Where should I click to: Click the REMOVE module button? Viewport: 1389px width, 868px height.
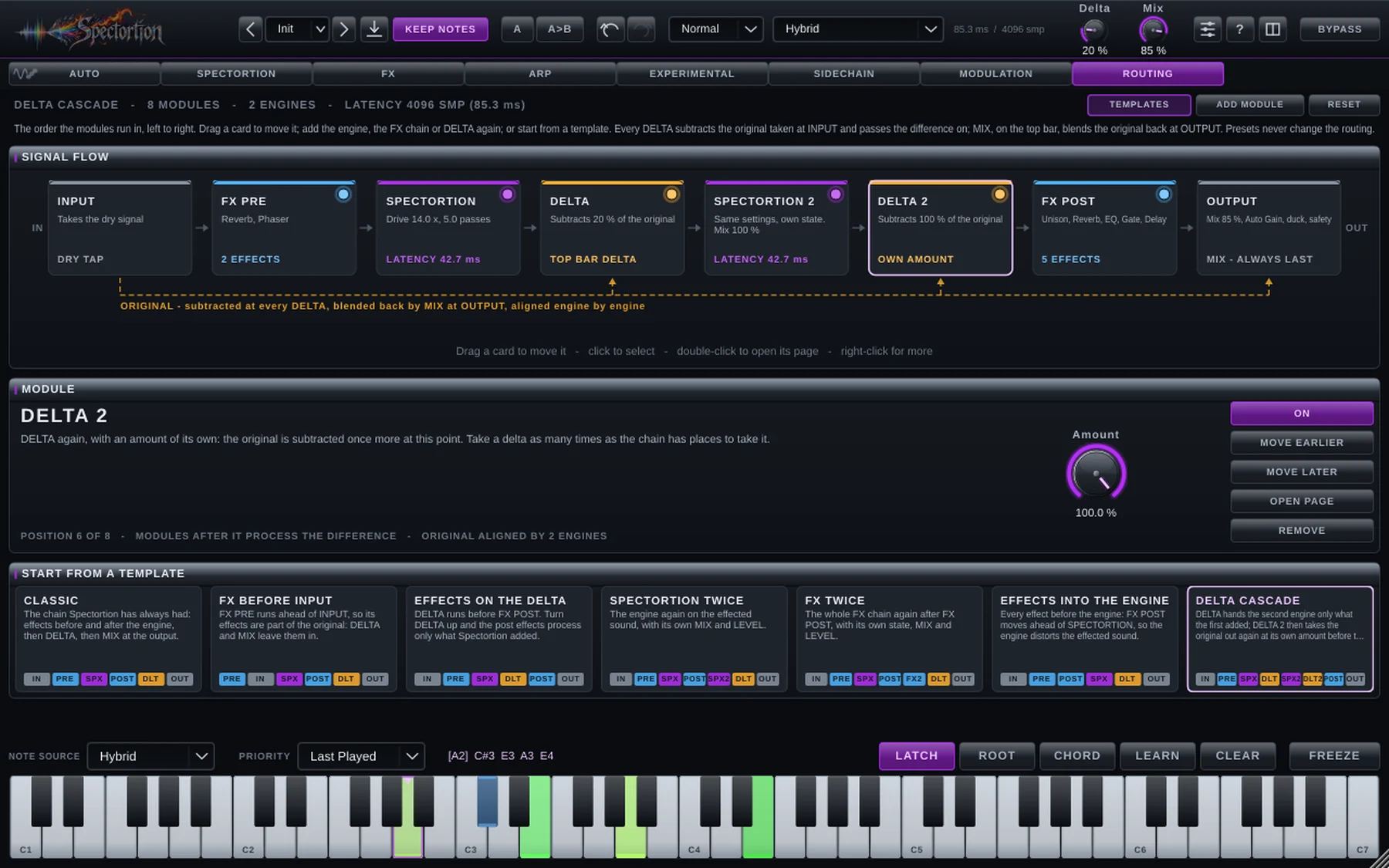click(1302, 531)
